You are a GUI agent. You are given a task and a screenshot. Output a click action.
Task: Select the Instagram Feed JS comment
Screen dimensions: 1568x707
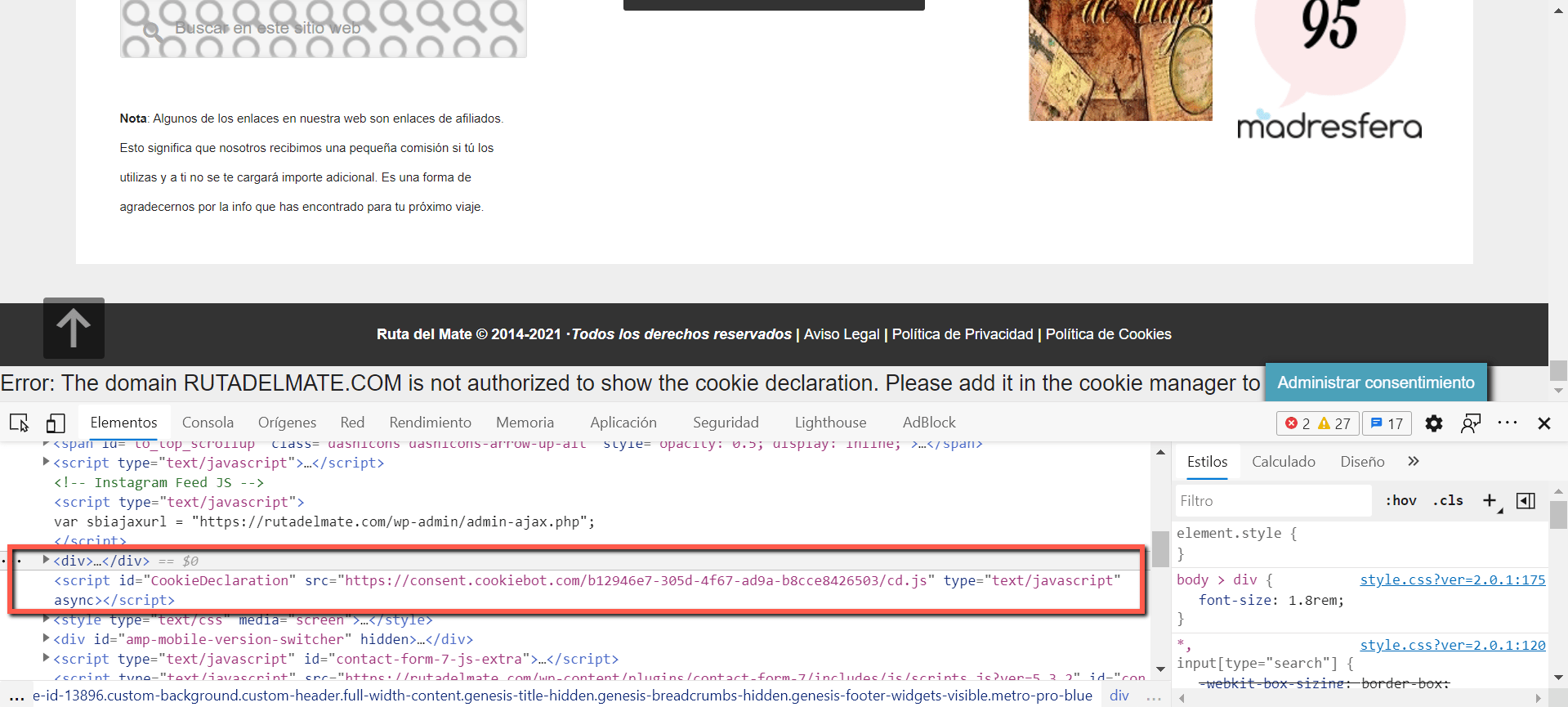tap(159, 482)
